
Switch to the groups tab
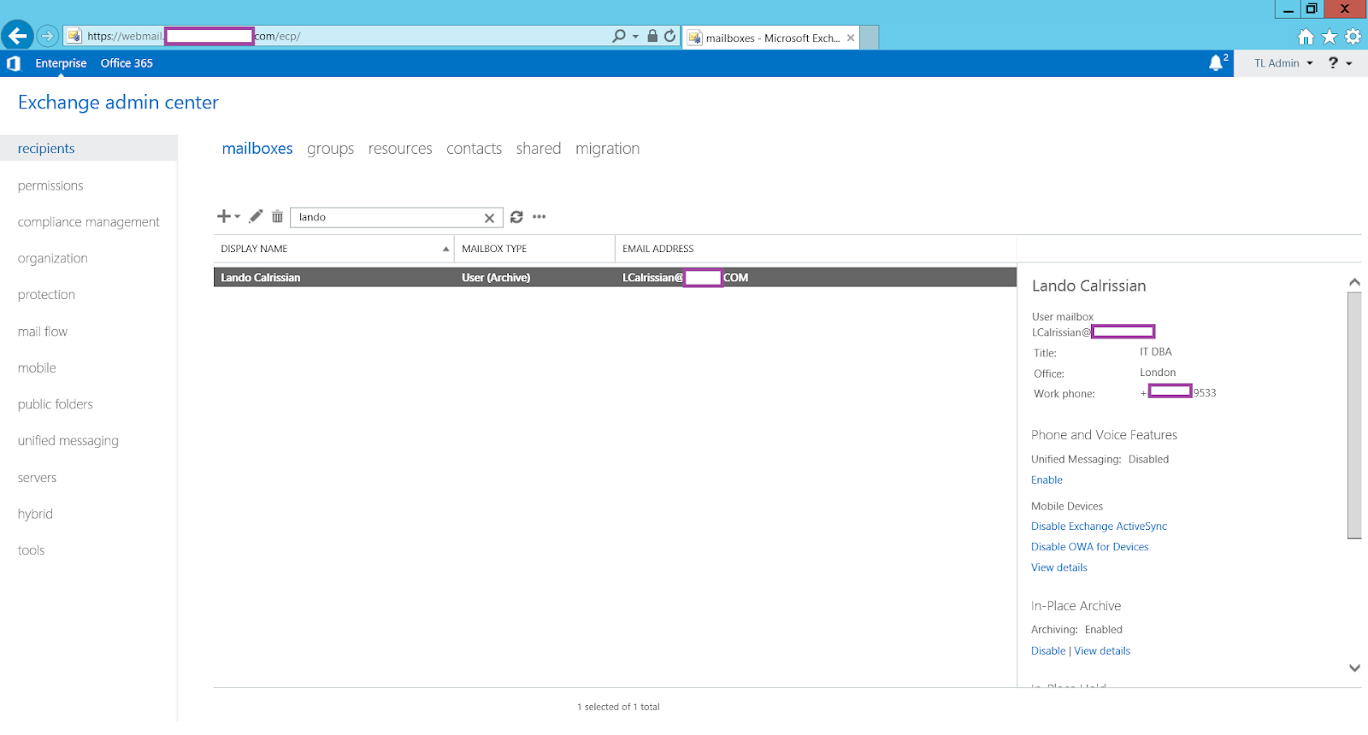pyautogui.click(x=330, y=148)
